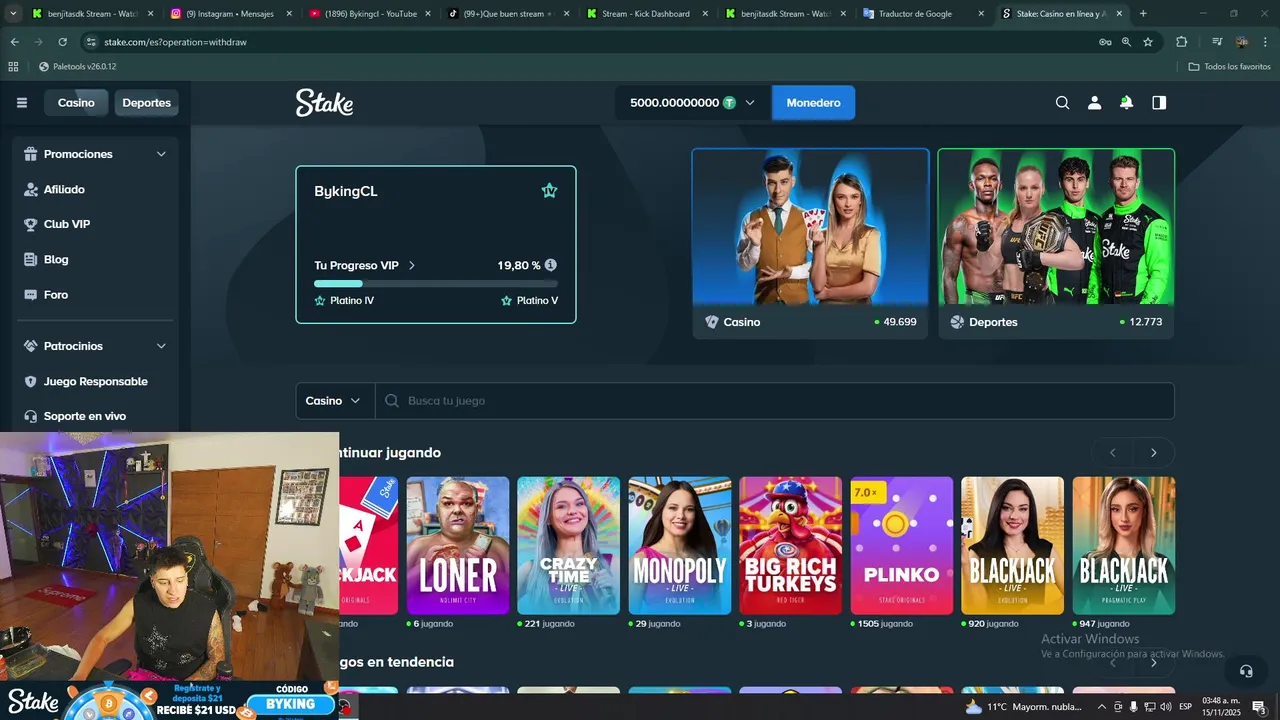
Task: Open the Deportes promo card
Action: click(1056, 243)
